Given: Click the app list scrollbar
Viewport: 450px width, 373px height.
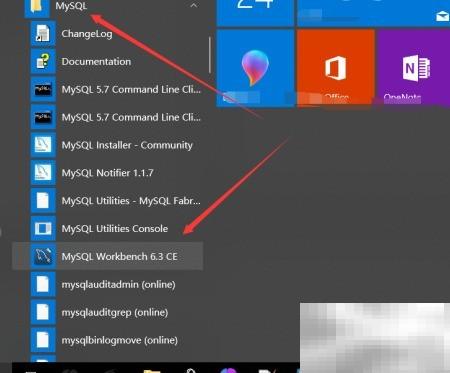Looking at the screenshot, I should coord(210,55).
